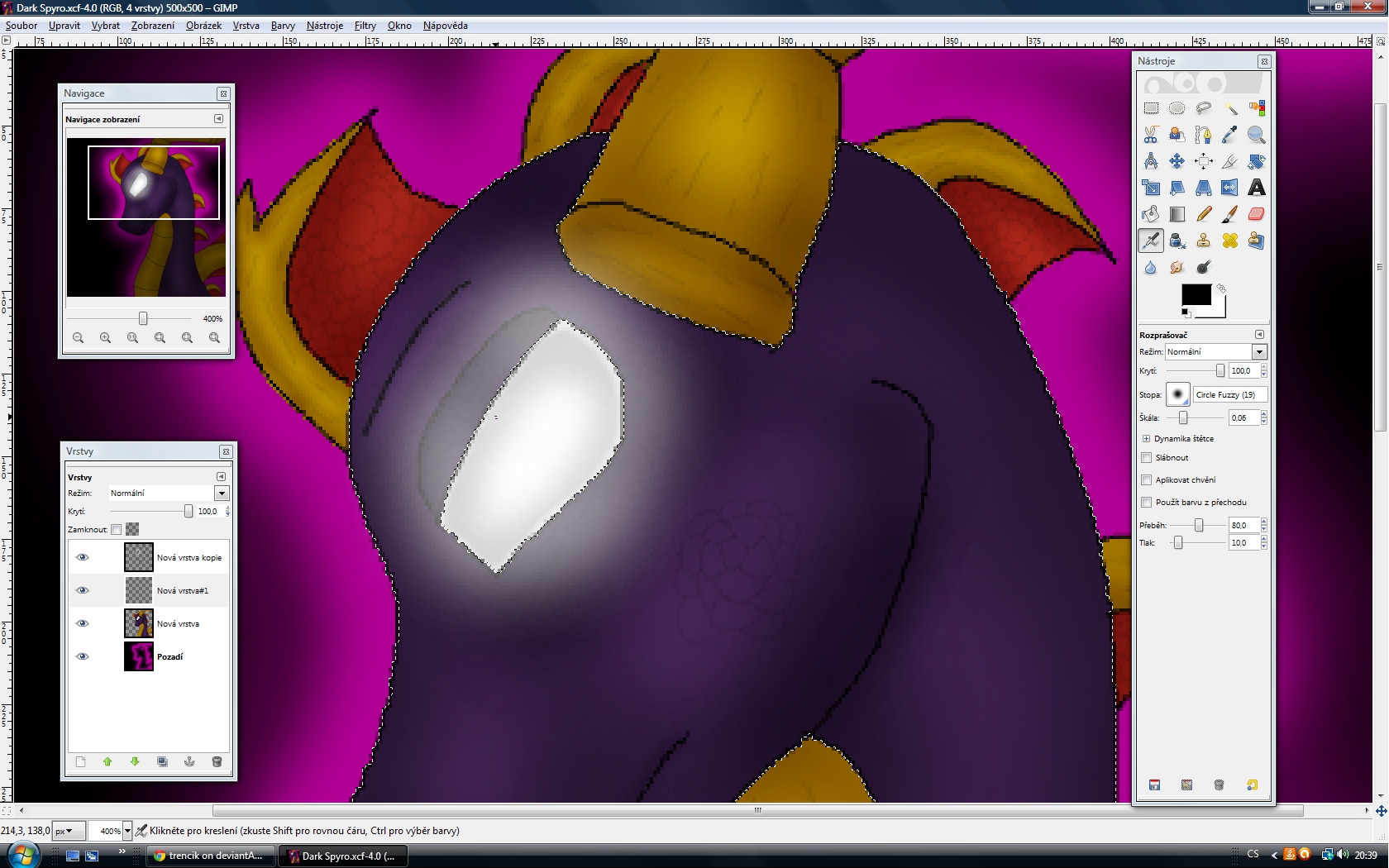This screenshot has height=868, width=1389.
Task: Select the Heal bandage tool
Action: (x=1230, y=241)
